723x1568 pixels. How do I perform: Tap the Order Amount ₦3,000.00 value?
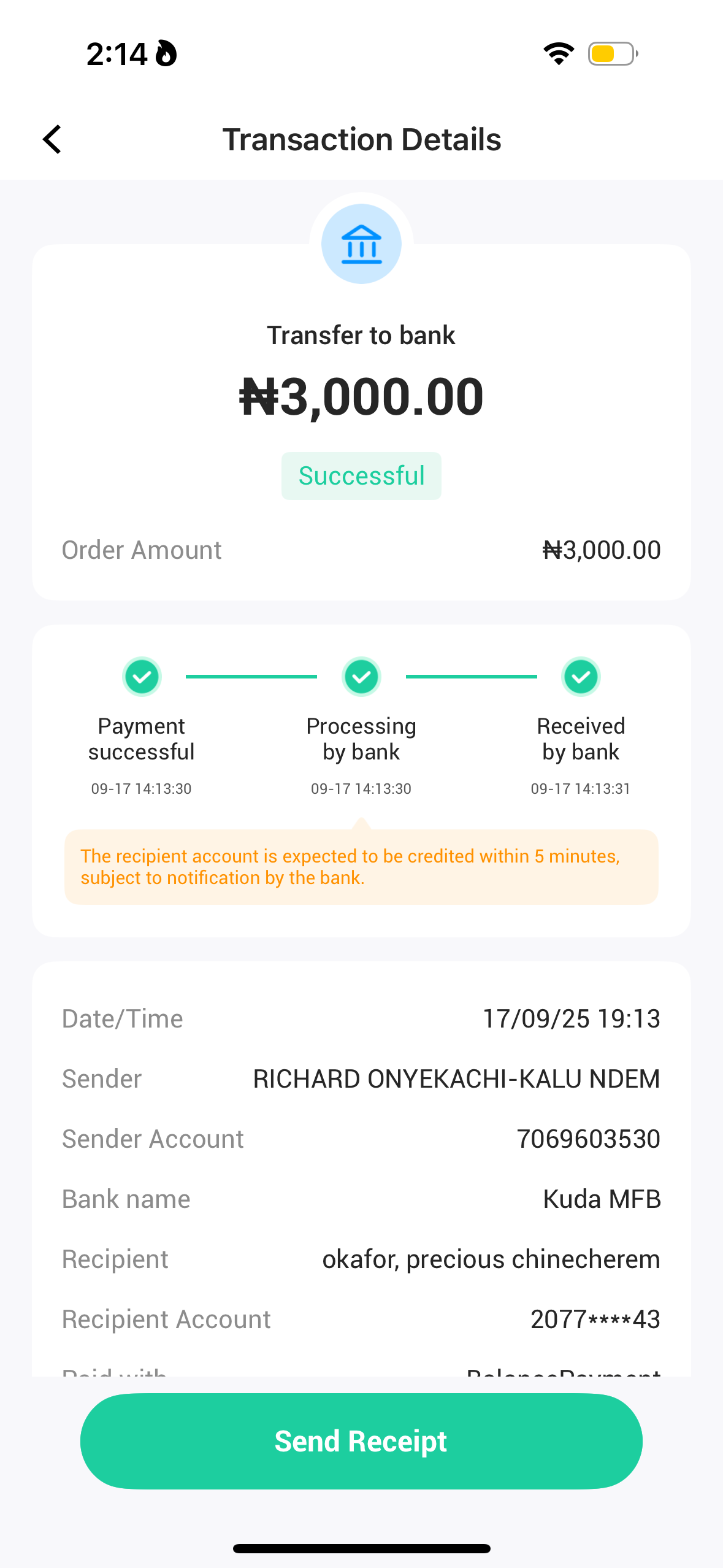602,550
